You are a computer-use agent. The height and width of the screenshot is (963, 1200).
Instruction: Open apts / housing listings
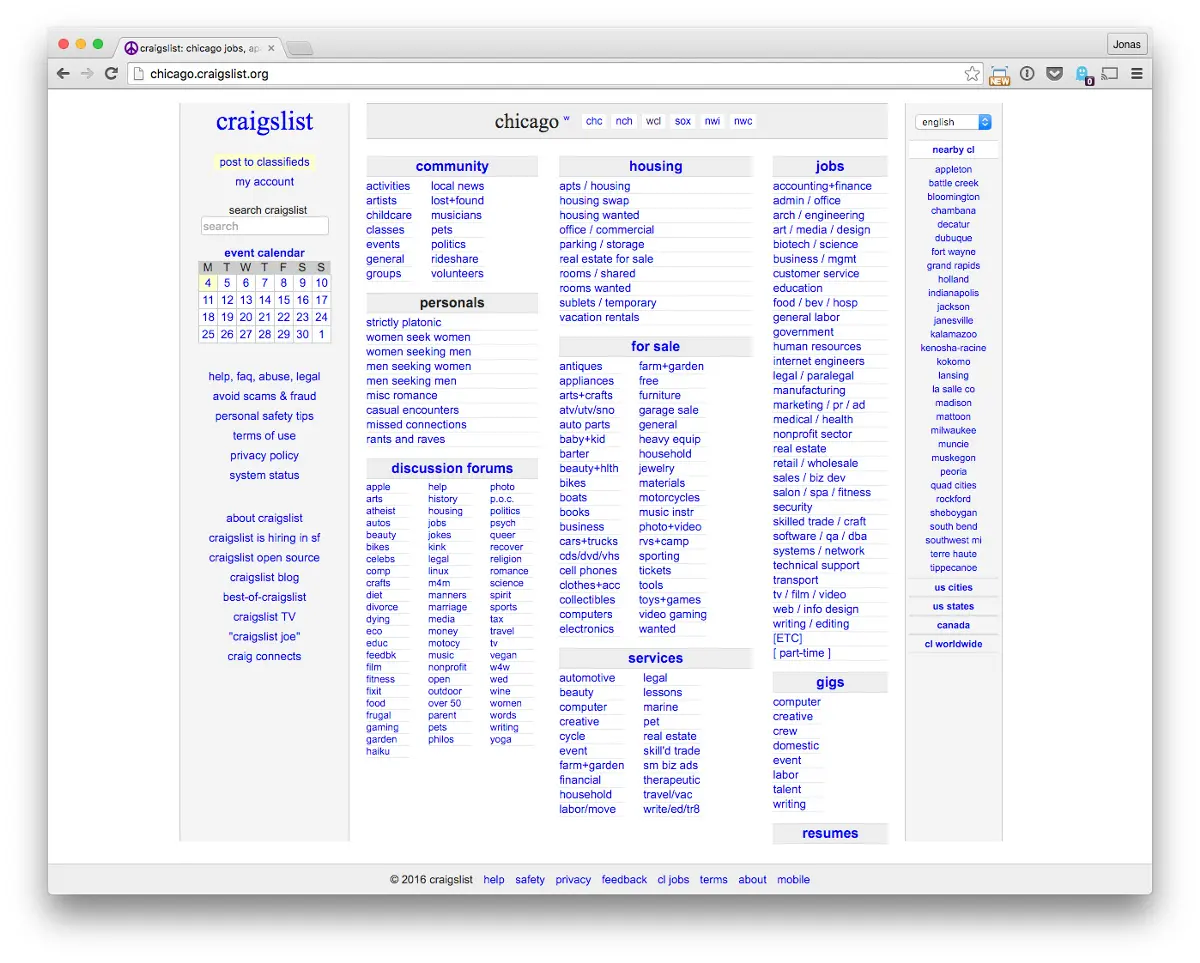(595, 186)
